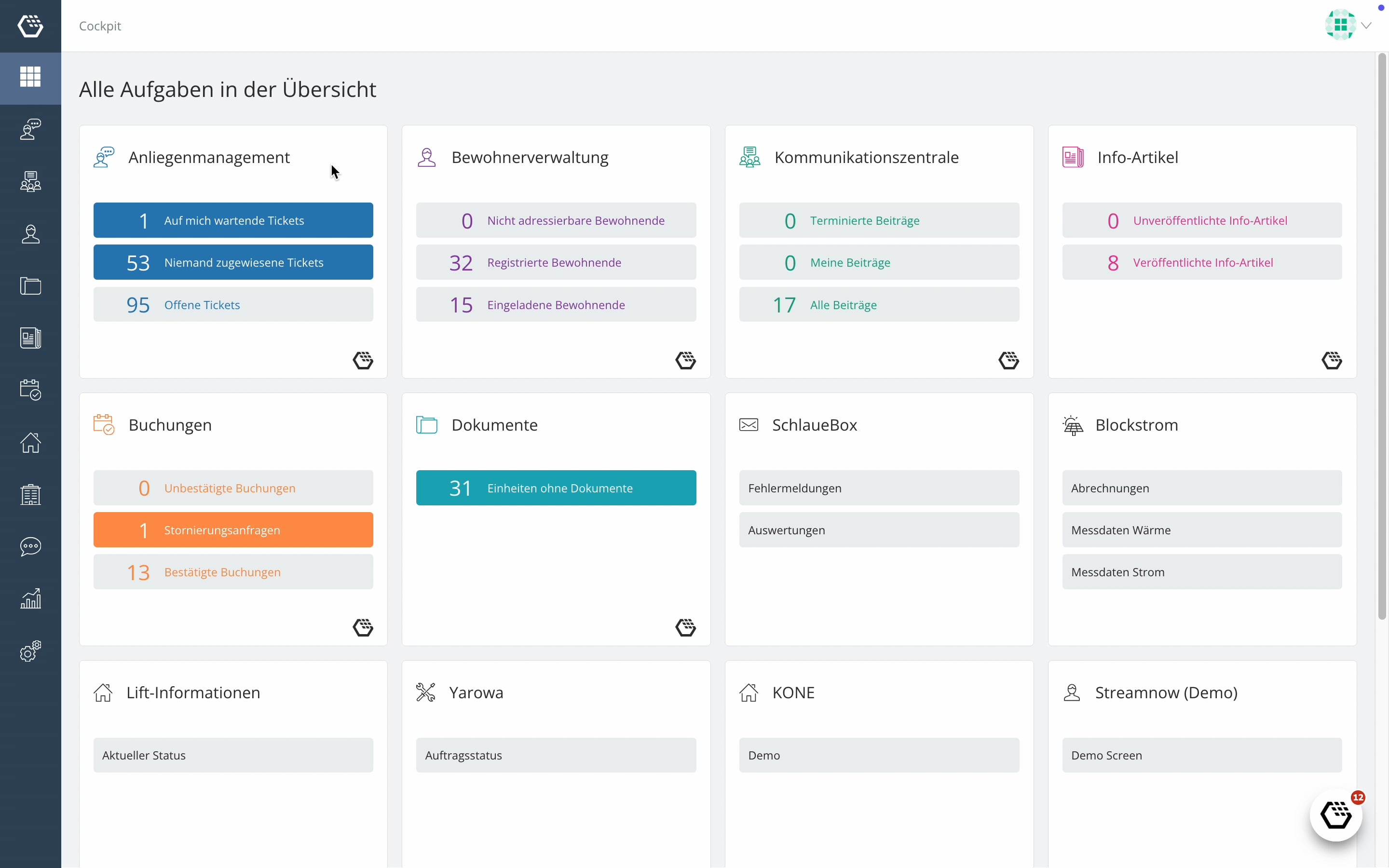Open the chat bubble sidebar icon
This screenshot has height=868, width=1389.
(30, 546)
